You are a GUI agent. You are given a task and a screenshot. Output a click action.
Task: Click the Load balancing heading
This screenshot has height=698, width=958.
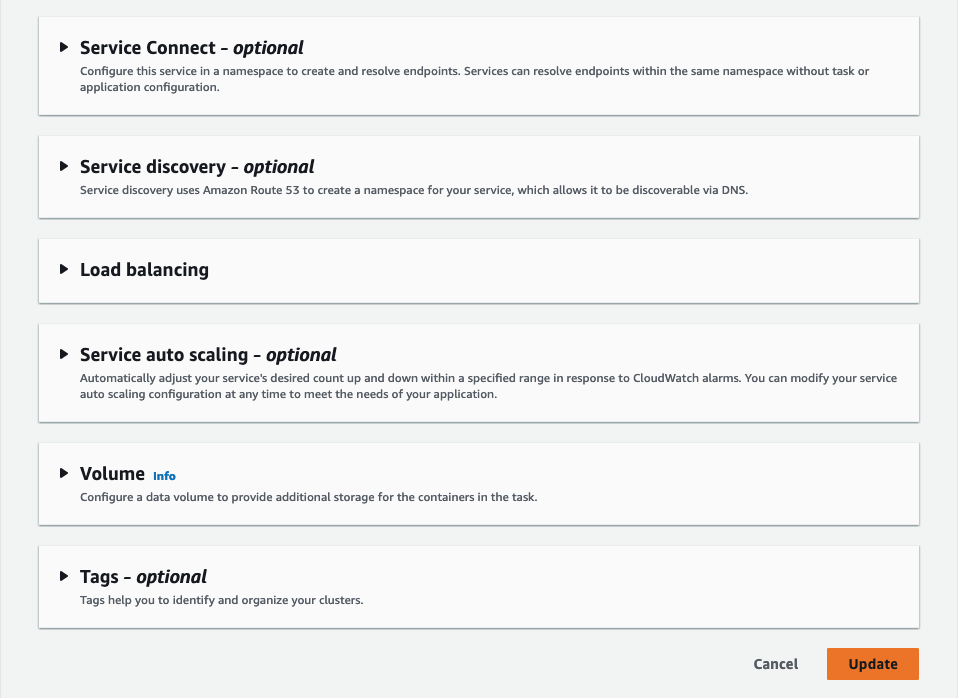tap(144, 269)
